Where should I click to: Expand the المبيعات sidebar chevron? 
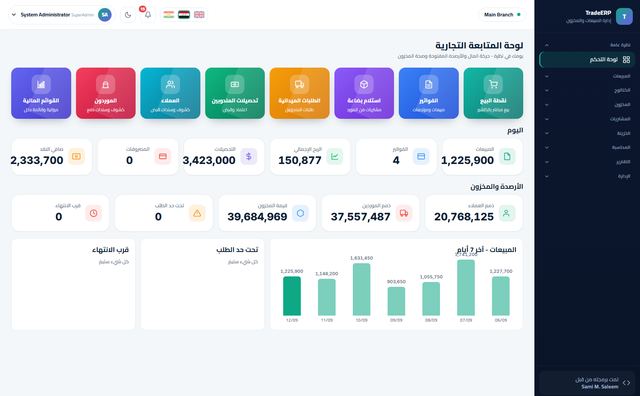coord(547,76)
